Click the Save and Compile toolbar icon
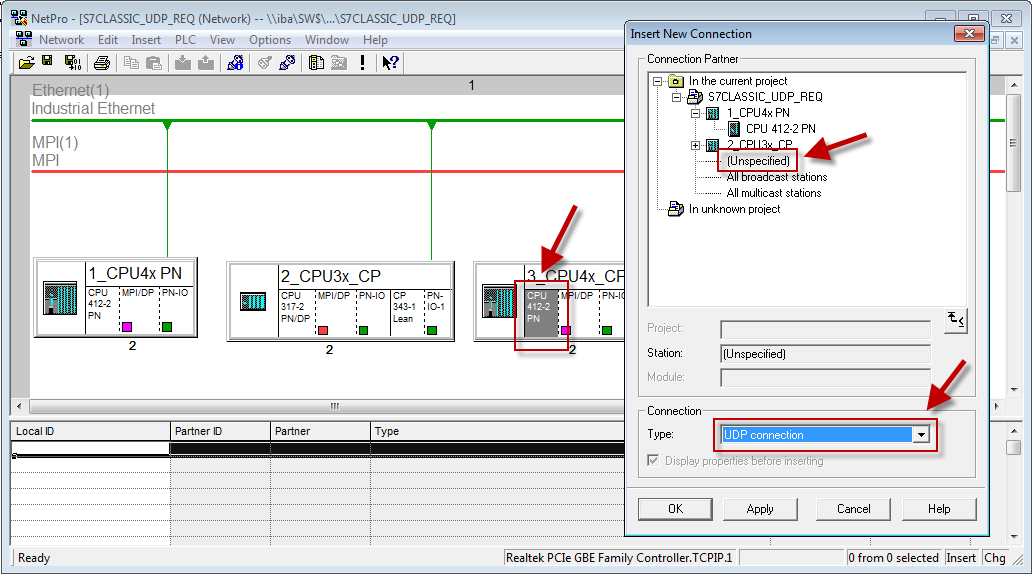Viewport: 1032px width, 574px height. [72, 63]
